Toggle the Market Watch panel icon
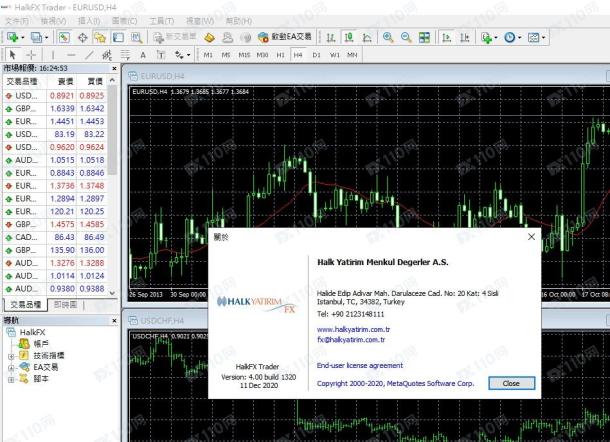This screenshot has width=610, height=442. pos(64,37)
